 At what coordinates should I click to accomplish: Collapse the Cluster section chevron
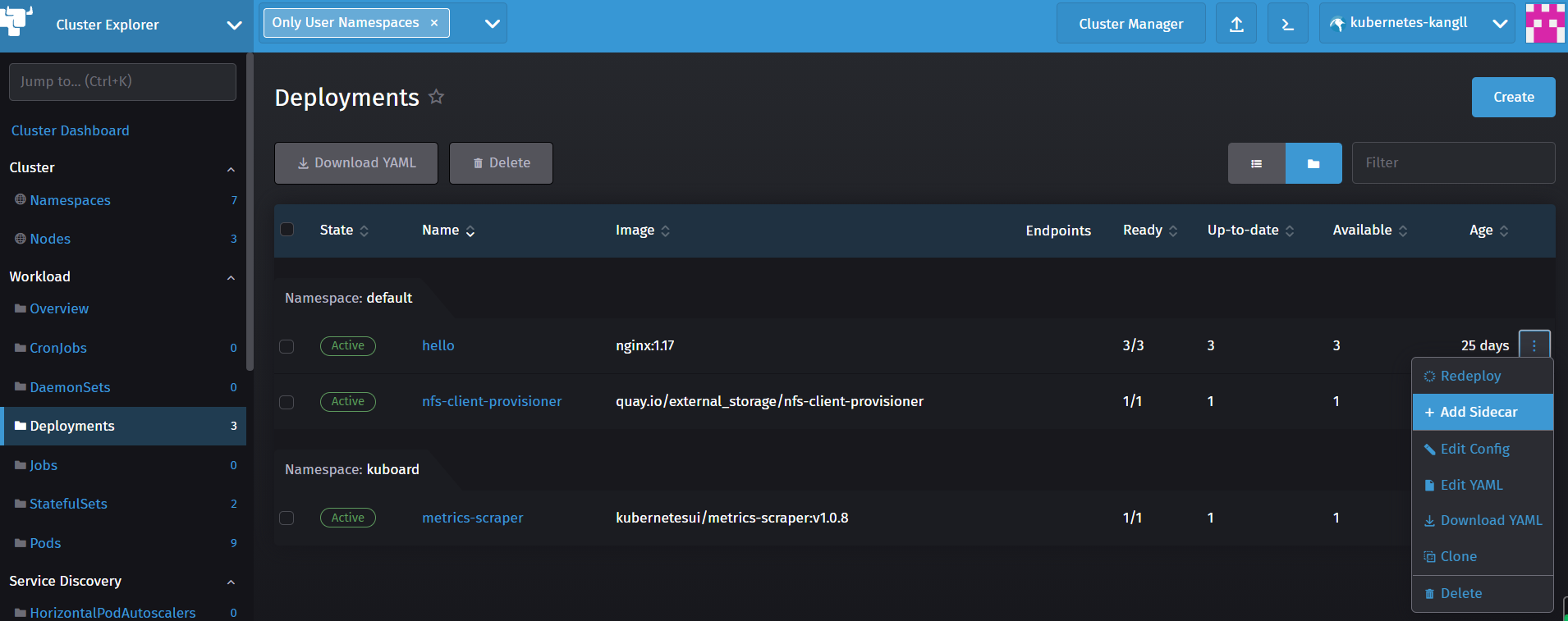point(231,169)
